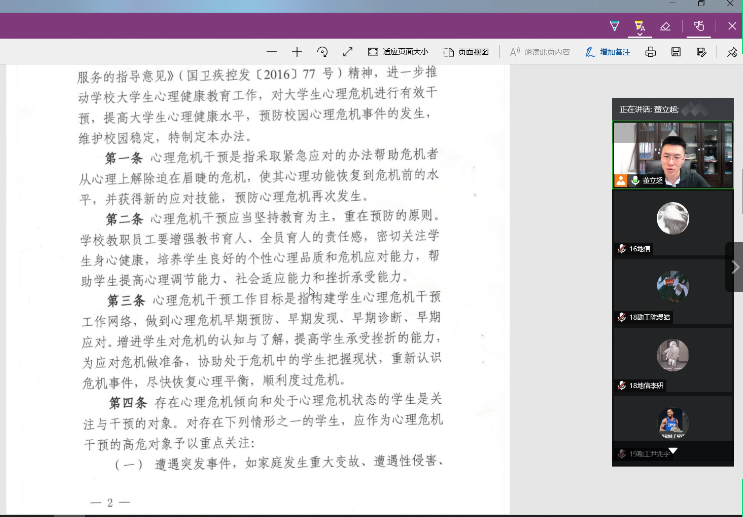Choose the eraser tool
This screenshot has width=743, height=517.
coord(665,26)
